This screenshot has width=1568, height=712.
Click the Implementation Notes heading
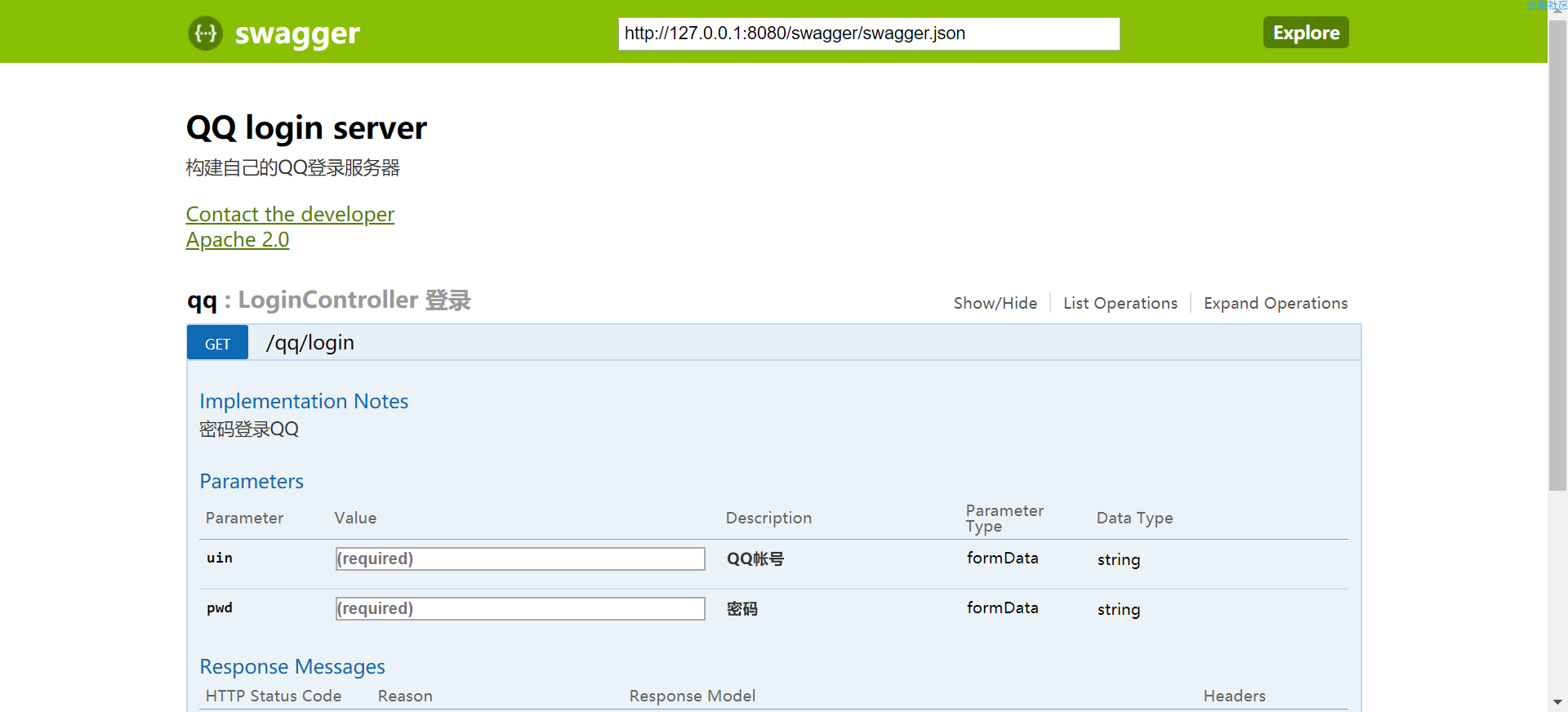coord(304,401)
